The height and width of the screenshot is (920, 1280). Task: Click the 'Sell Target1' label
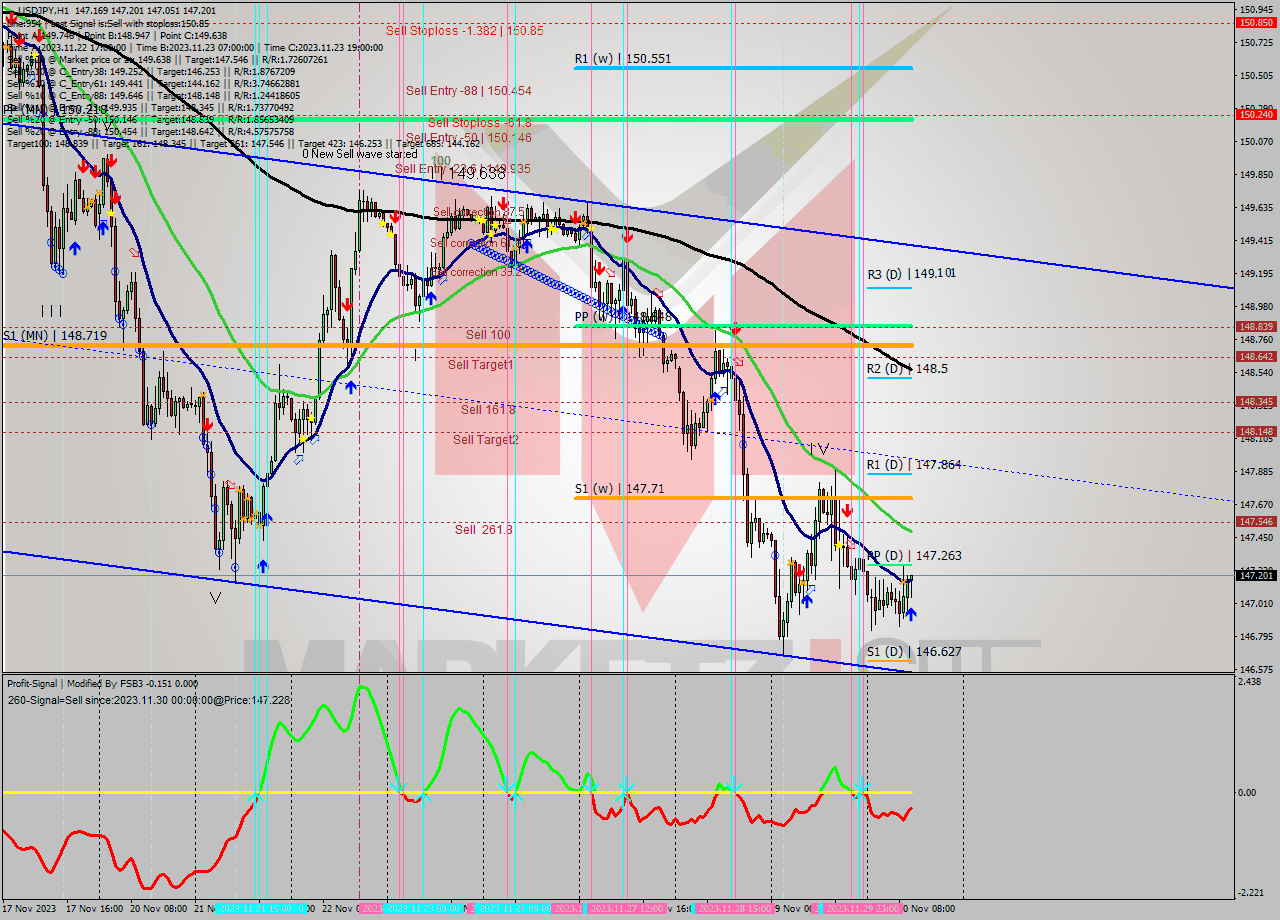click(481, 365)
